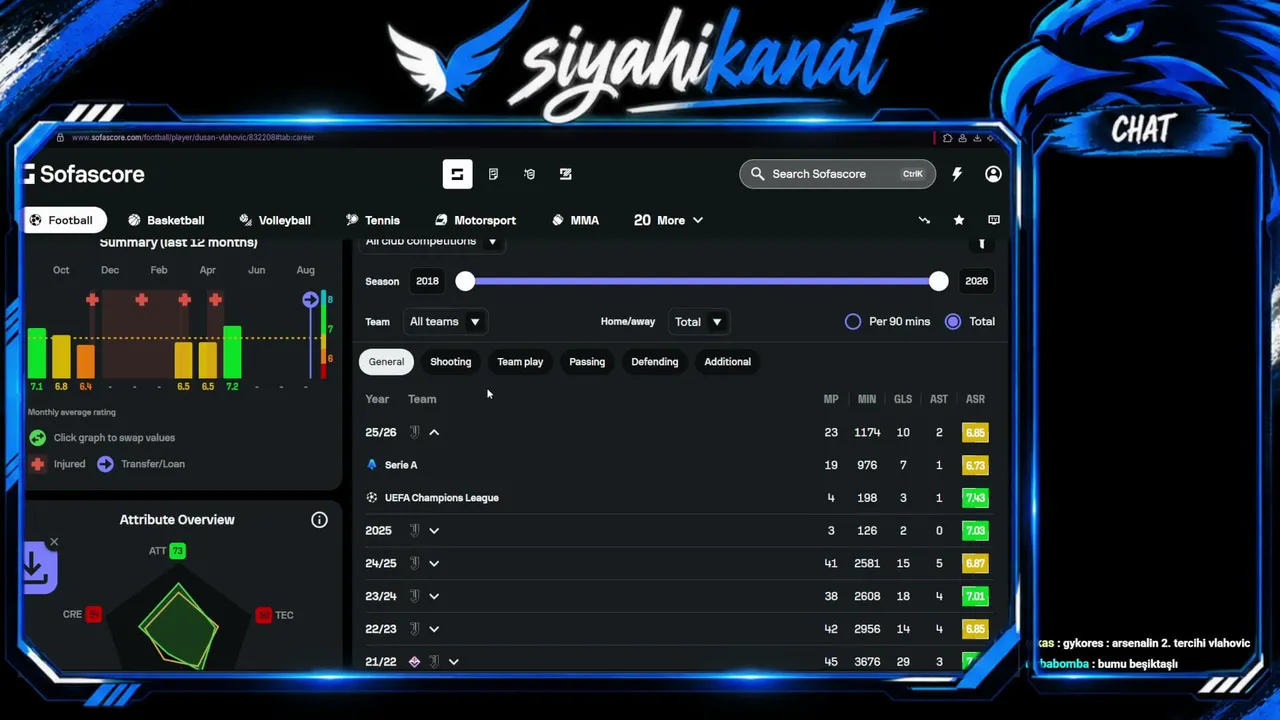This screenshot has width=1280, height=720.
Task: Open the Serie A competition link
Action: (401, 465)
